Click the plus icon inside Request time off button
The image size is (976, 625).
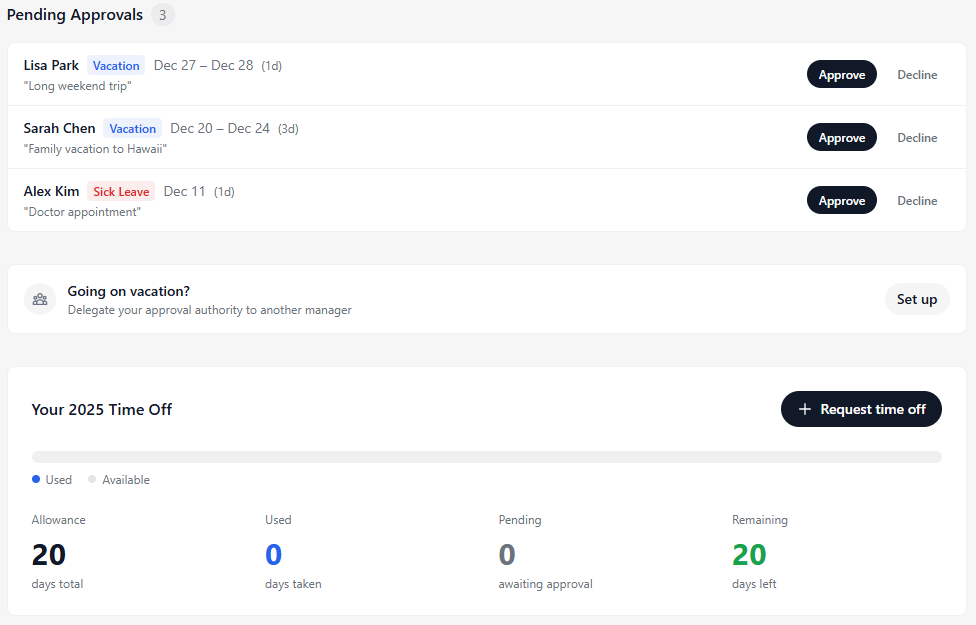[x=804, y=409]
